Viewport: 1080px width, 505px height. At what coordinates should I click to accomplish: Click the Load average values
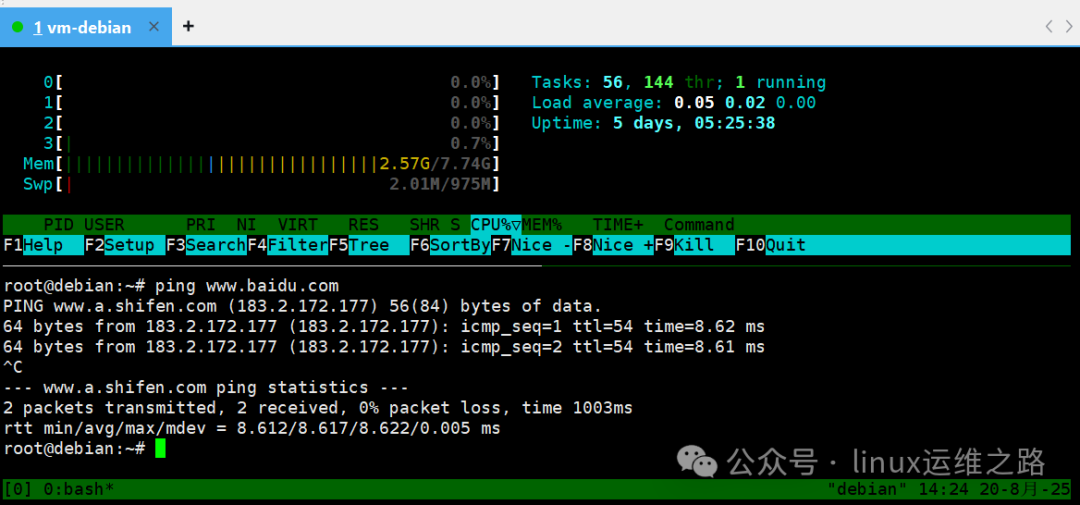[745, 103]
